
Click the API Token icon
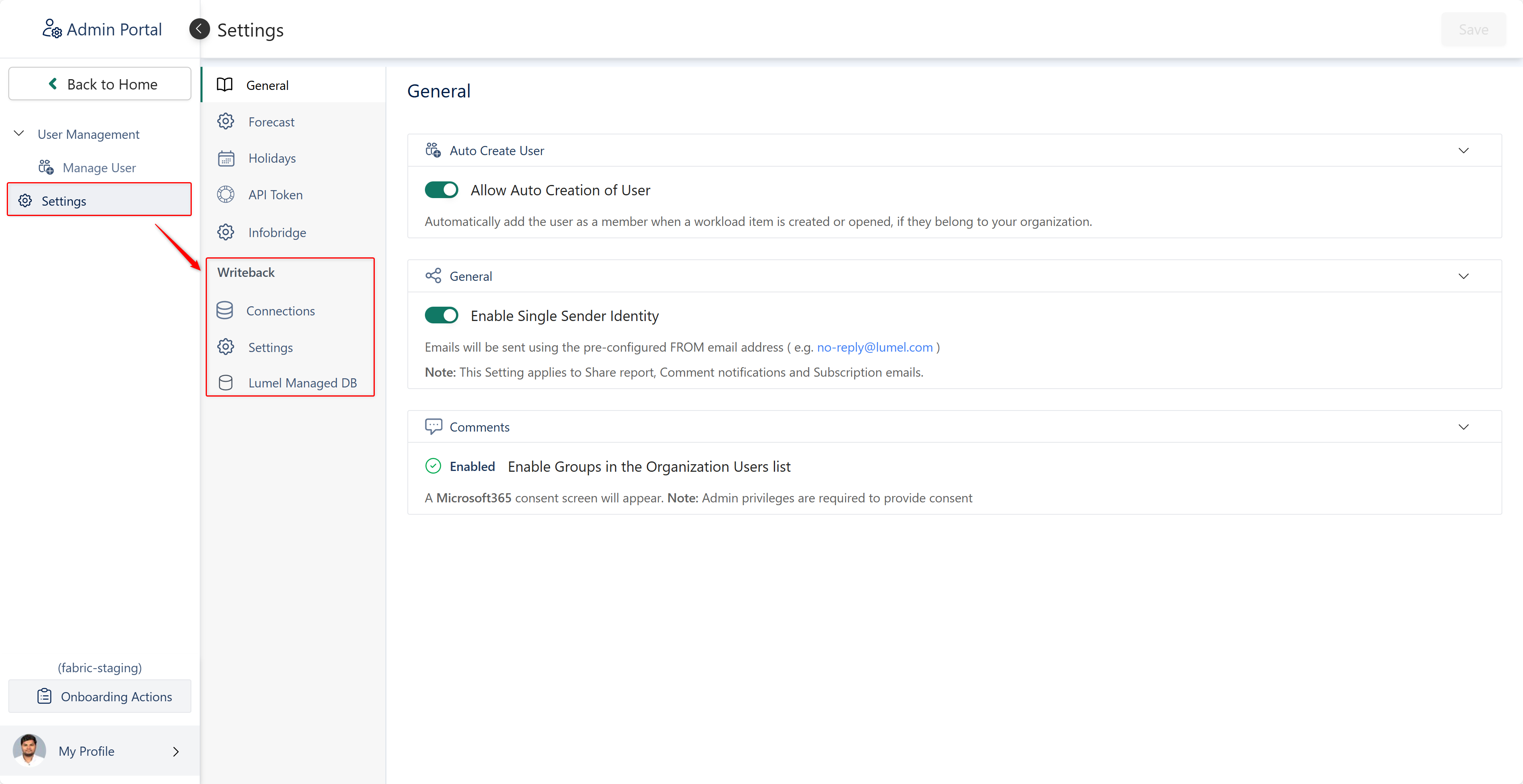pos(225,195)
